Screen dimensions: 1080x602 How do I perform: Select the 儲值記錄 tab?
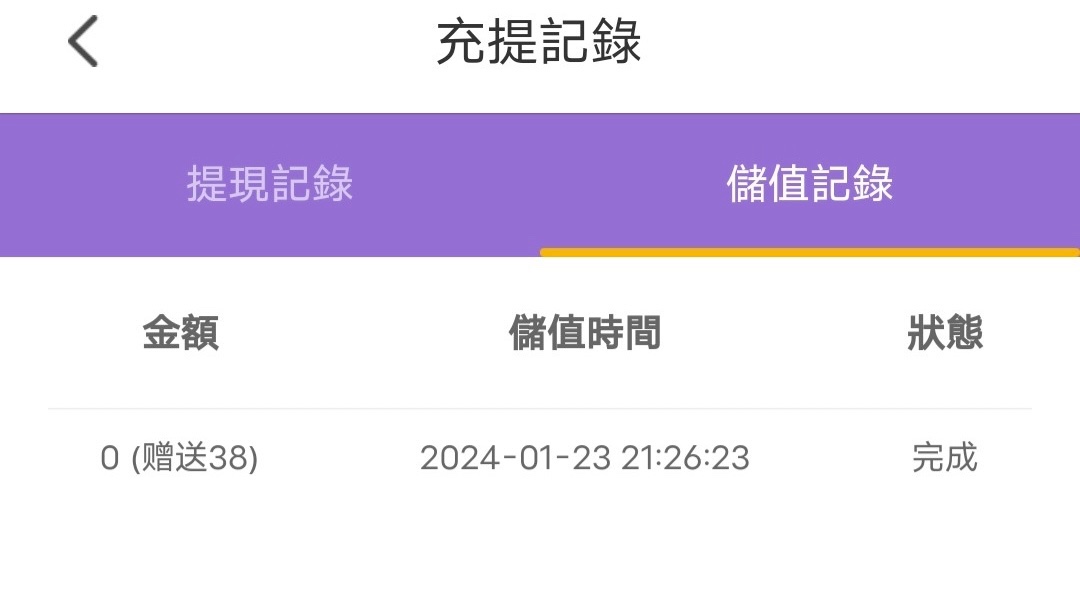810,185
